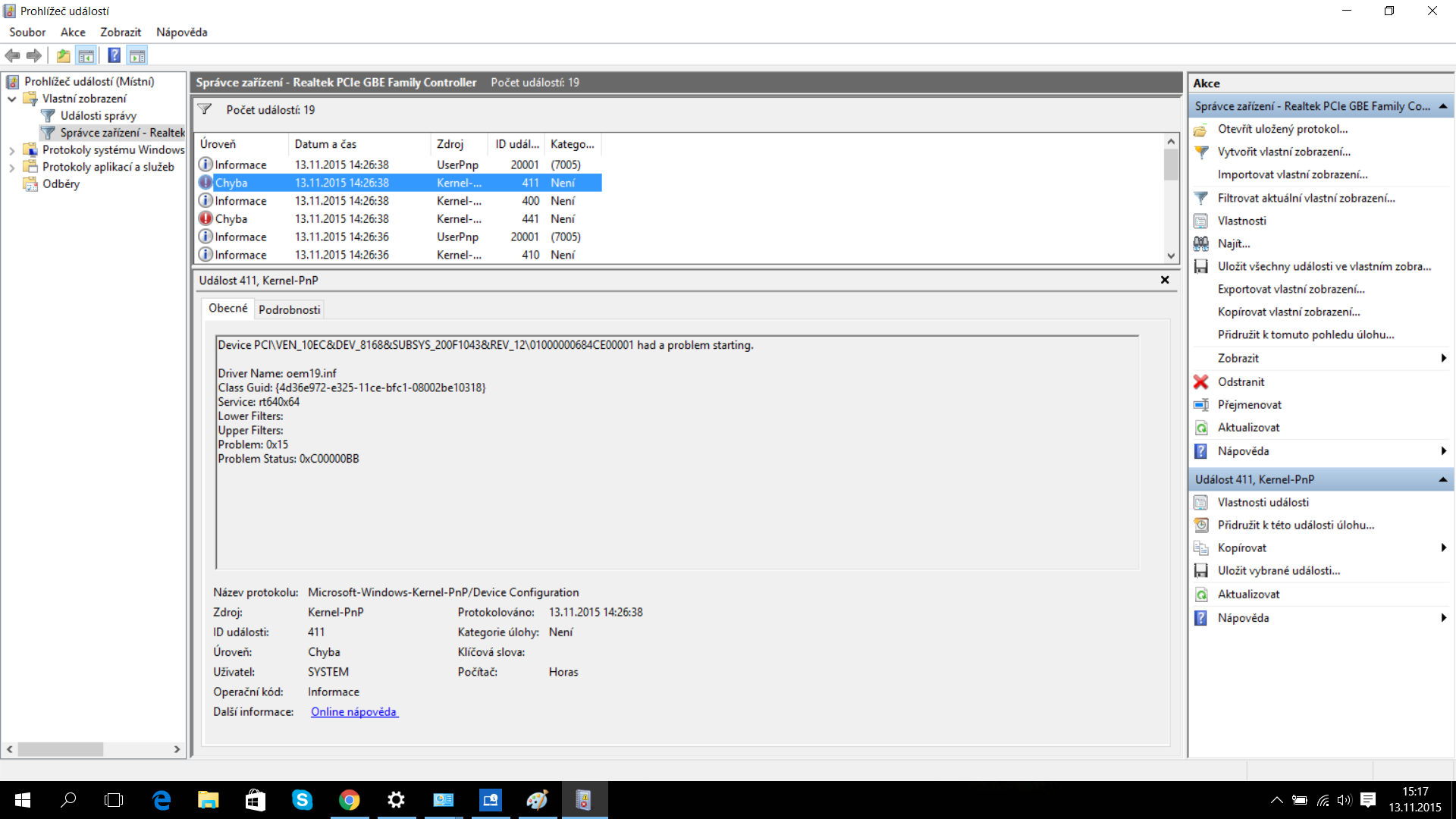The image size is (1456, 819).
Task: Collapse Vlastní zobrazení tree node
Action: (11, 99)
